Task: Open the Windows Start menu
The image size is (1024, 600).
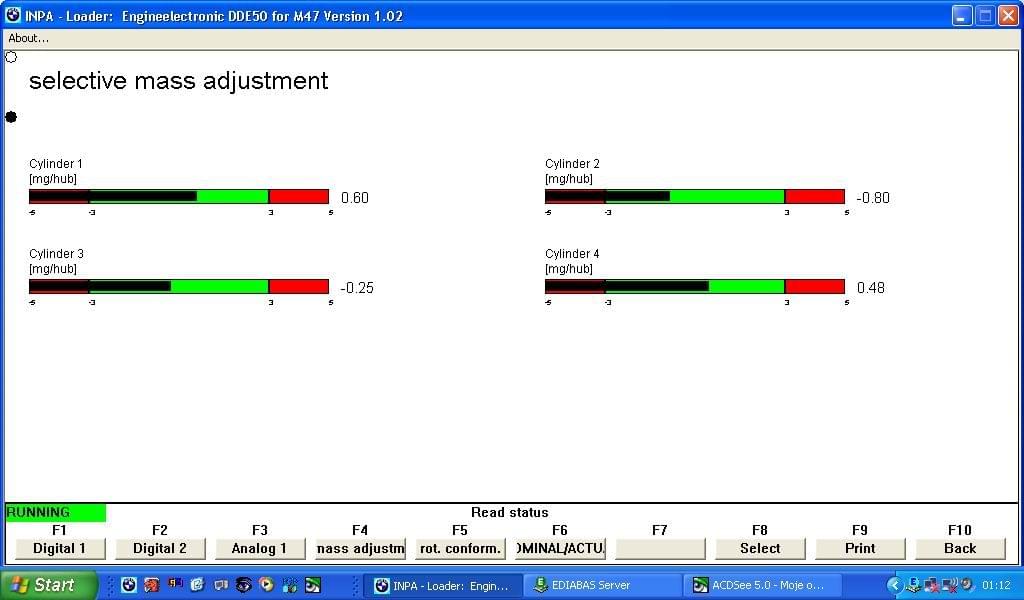Action: point(48,585)
